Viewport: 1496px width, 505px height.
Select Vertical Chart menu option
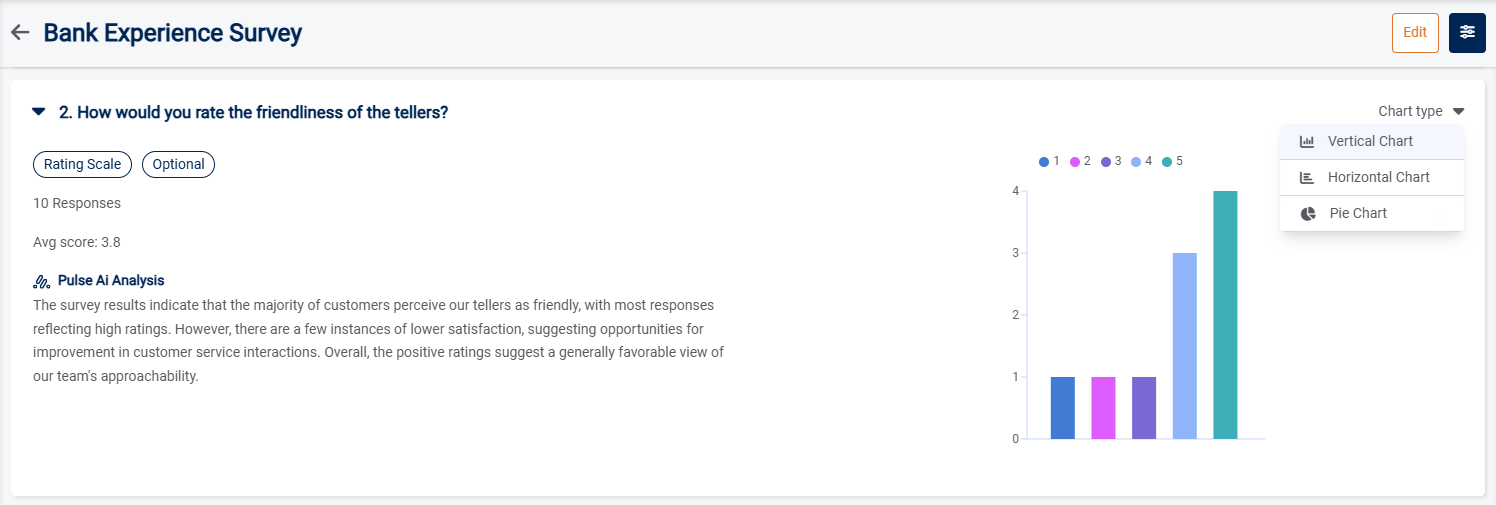[1370, 142]
